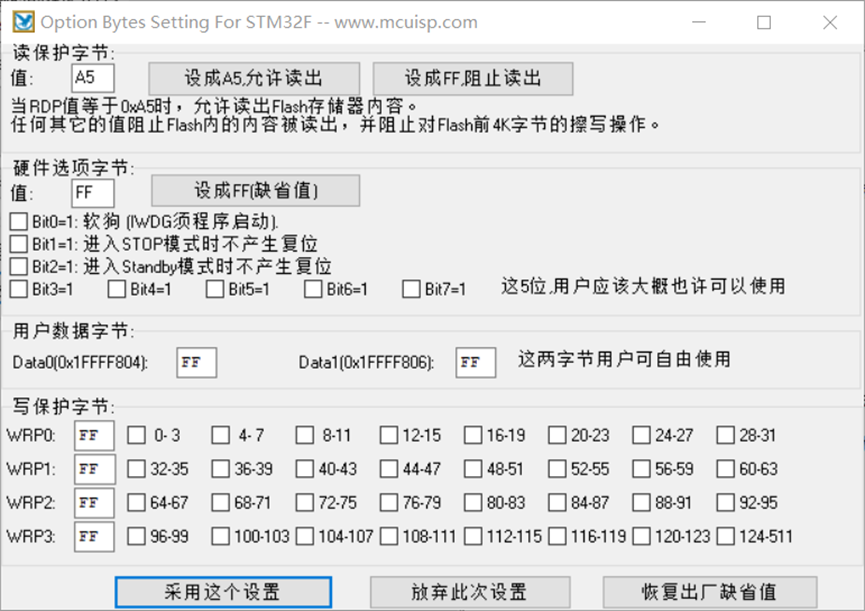The height and width of the screenshot is (611, 865).
Task: Check the Bit3=1 checkbox
Action: tap(19, 289)
